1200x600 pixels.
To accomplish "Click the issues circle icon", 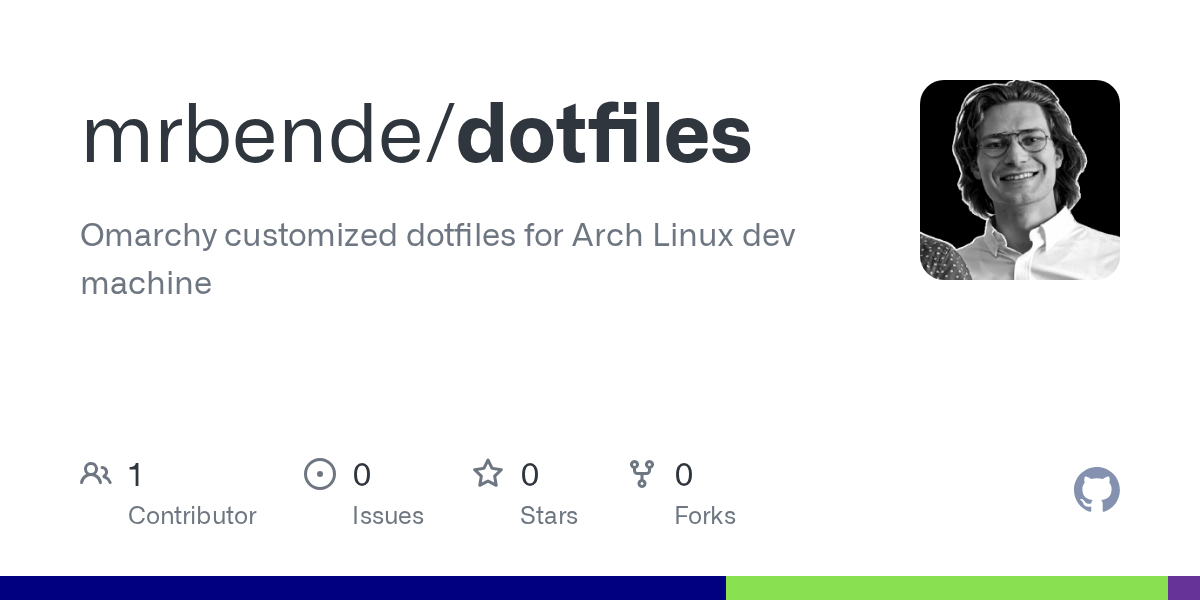I will point(320,474).
